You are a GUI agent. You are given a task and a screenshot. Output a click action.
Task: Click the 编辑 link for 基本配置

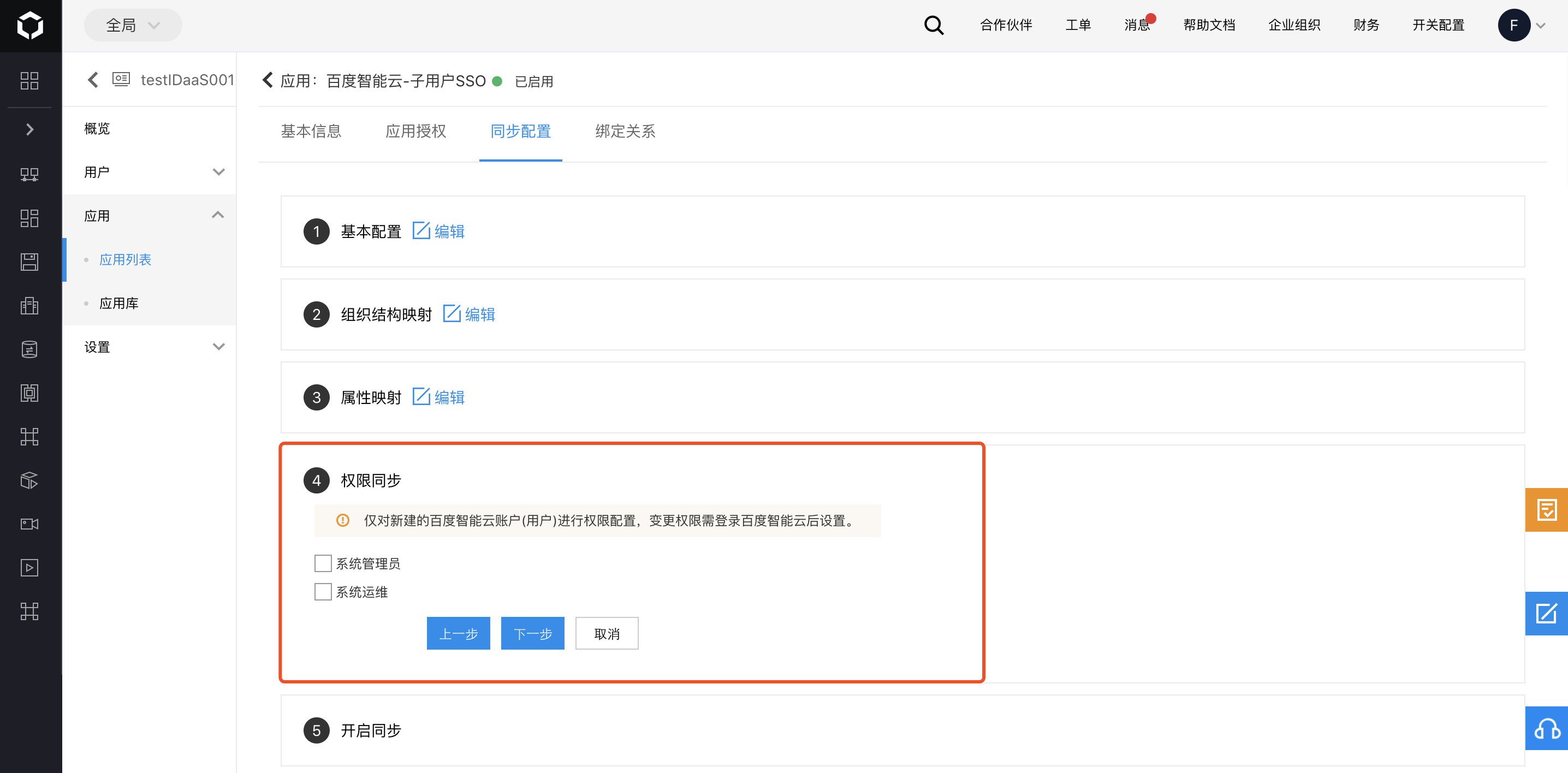[449, 231]
